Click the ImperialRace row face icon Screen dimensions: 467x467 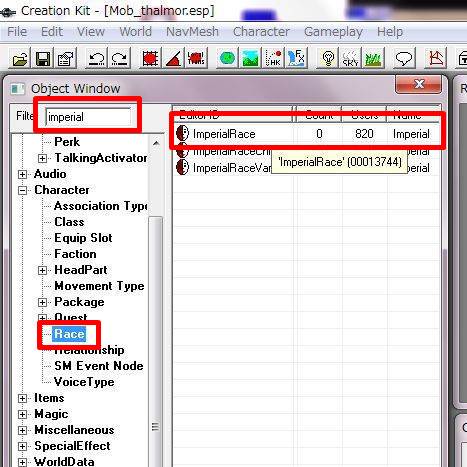click(x=182, y=134)
